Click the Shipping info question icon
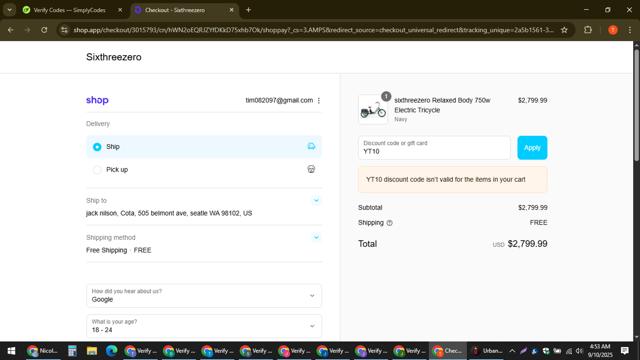The height and width of the screenshot is (360, 640). click(389, 223)
